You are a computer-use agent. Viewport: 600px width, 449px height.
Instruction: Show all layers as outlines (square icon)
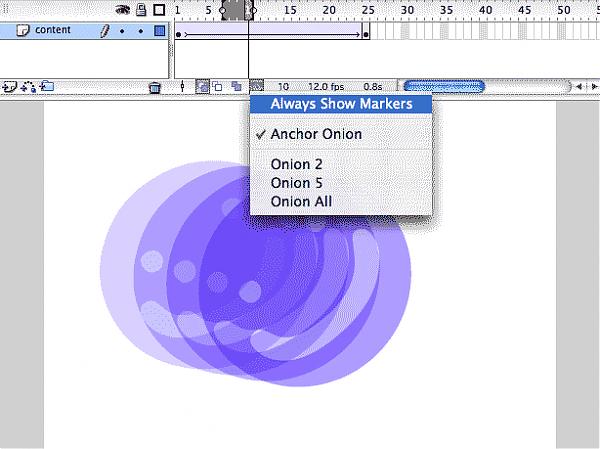click(x=159, y=10)
